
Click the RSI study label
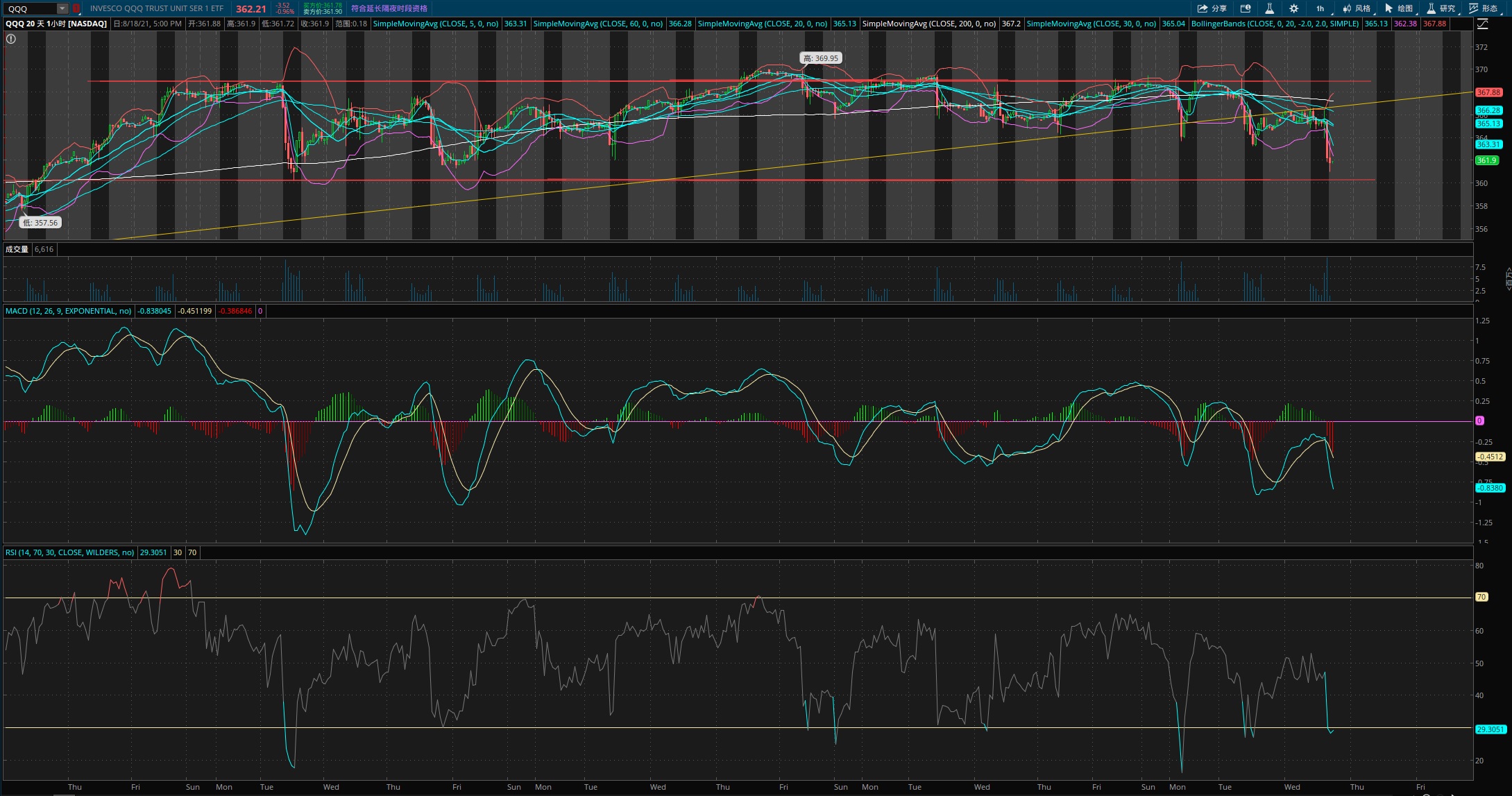tap(69, 552)
